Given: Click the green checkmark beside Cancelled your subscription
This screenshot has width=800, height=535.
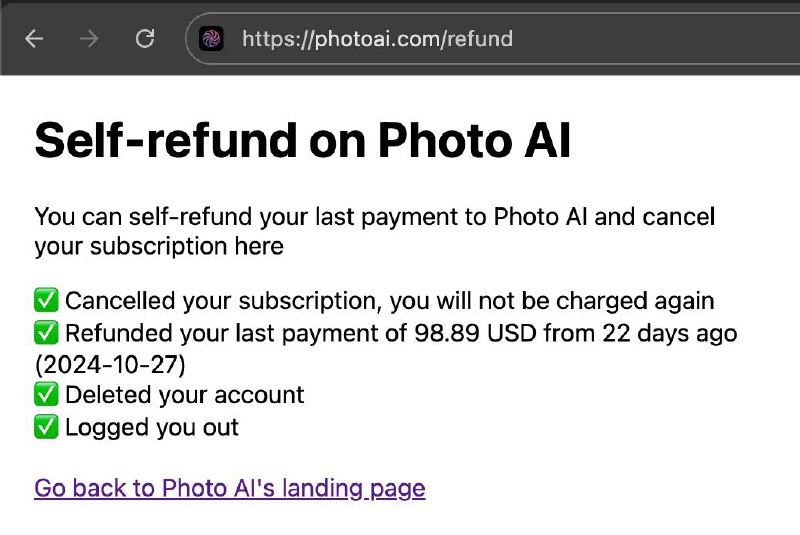Looking at the screenshot, I should click(x=46, y=300).
